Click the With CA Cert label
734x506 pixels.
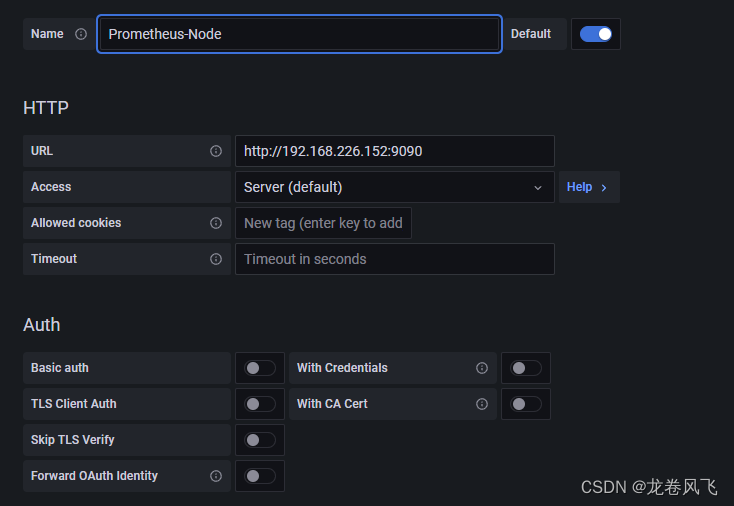[332, 404]
